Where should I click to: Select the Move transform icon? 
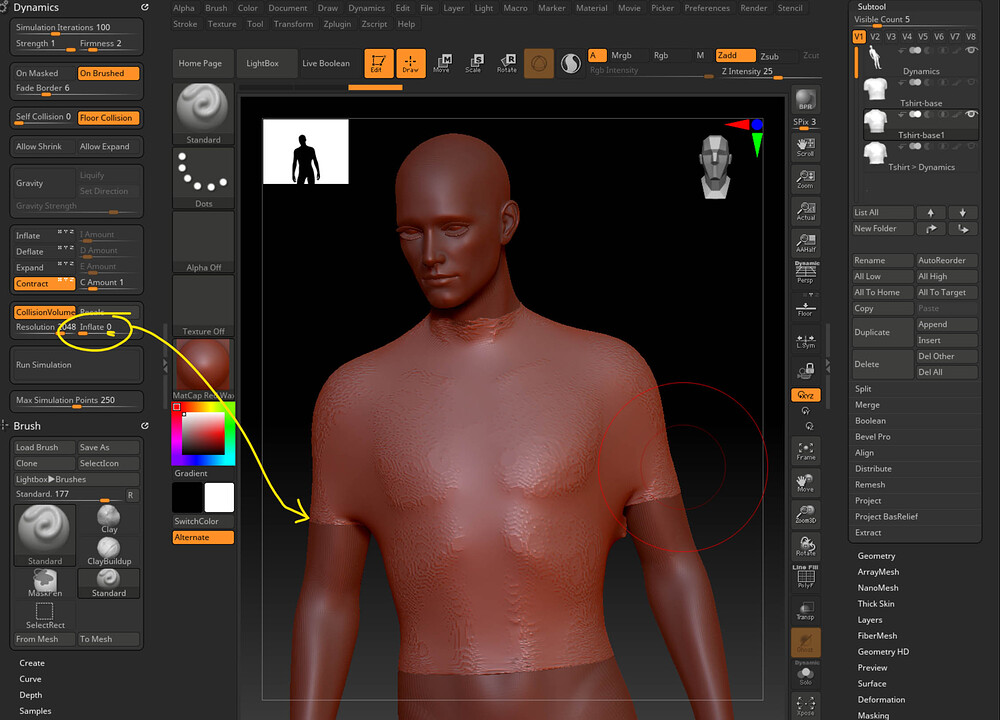pos(442,64)
